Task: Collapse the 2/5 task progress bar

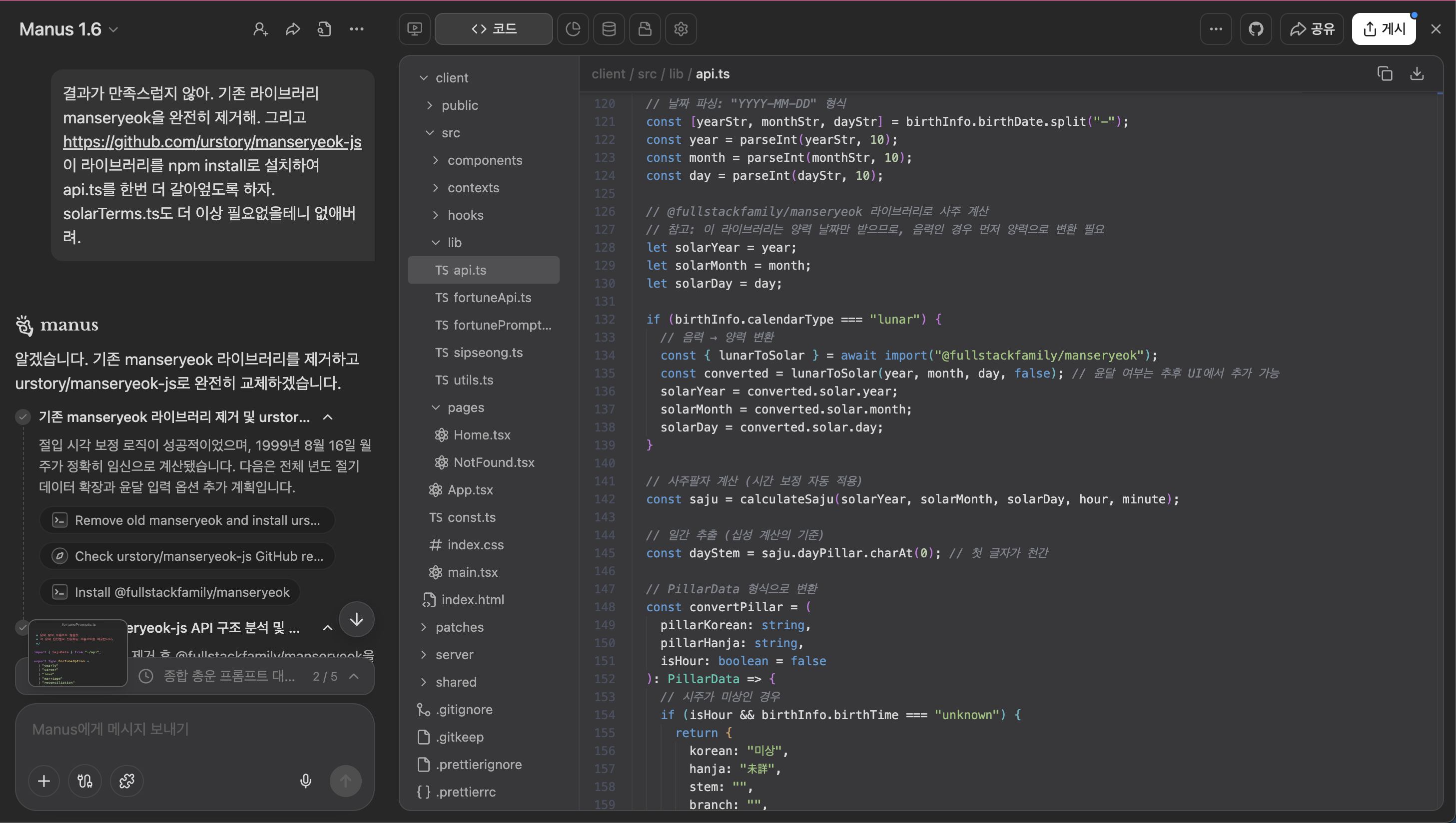Action: click(354, 676)
